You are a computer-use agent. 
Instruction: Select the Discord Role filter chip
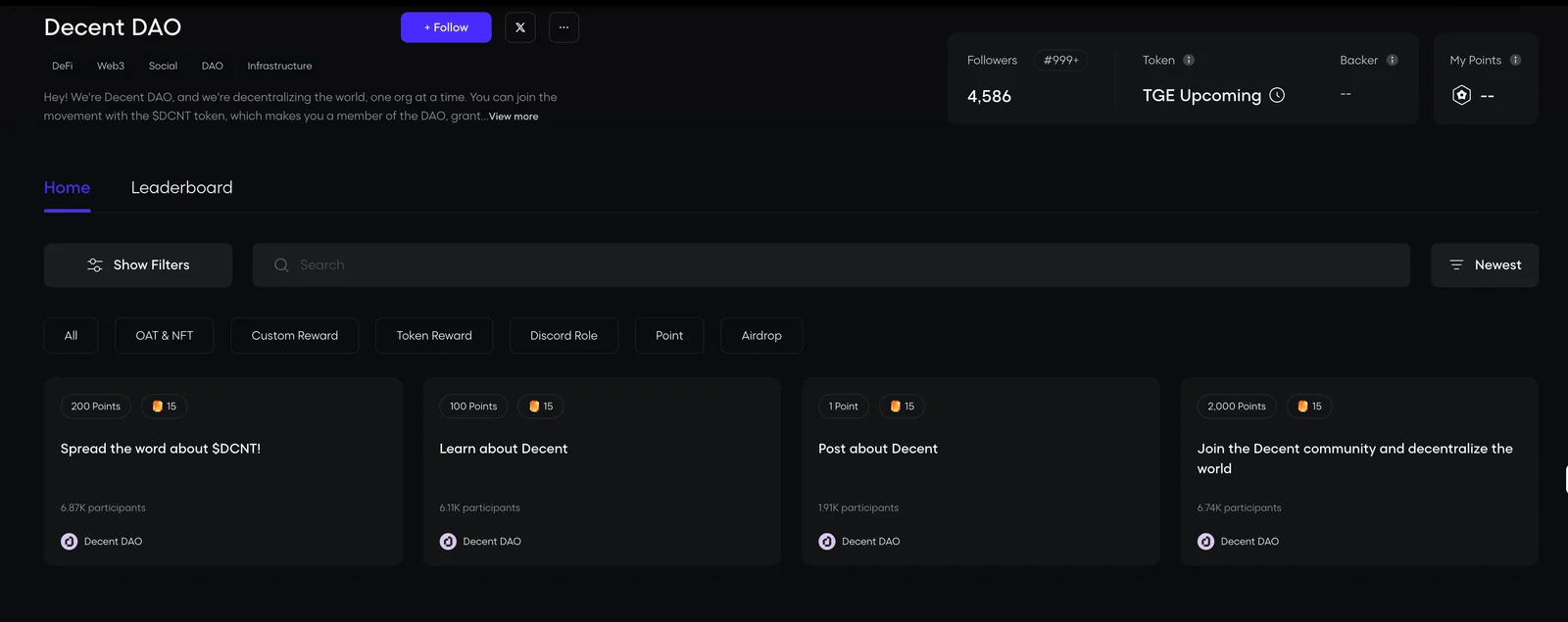click(x=563, y=335)
